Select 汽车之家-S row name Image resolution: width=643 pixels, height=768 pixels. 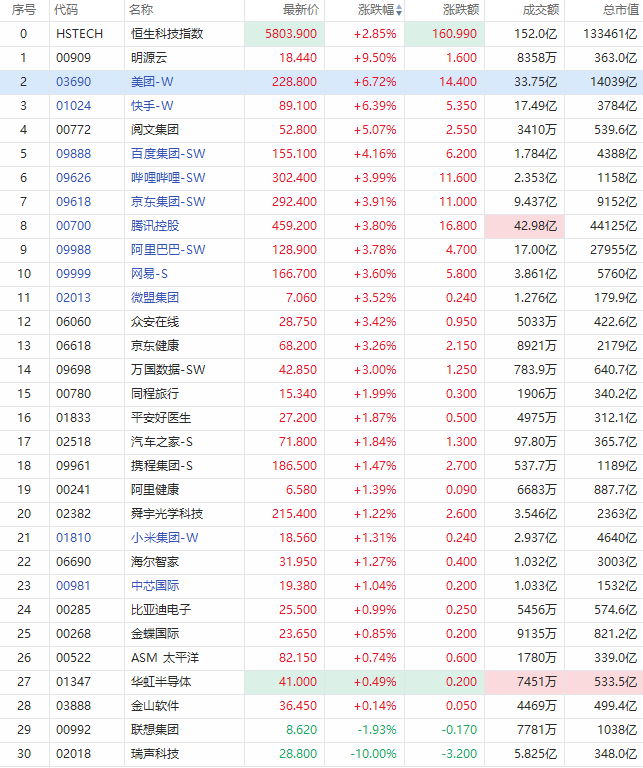tap(162, 442)
